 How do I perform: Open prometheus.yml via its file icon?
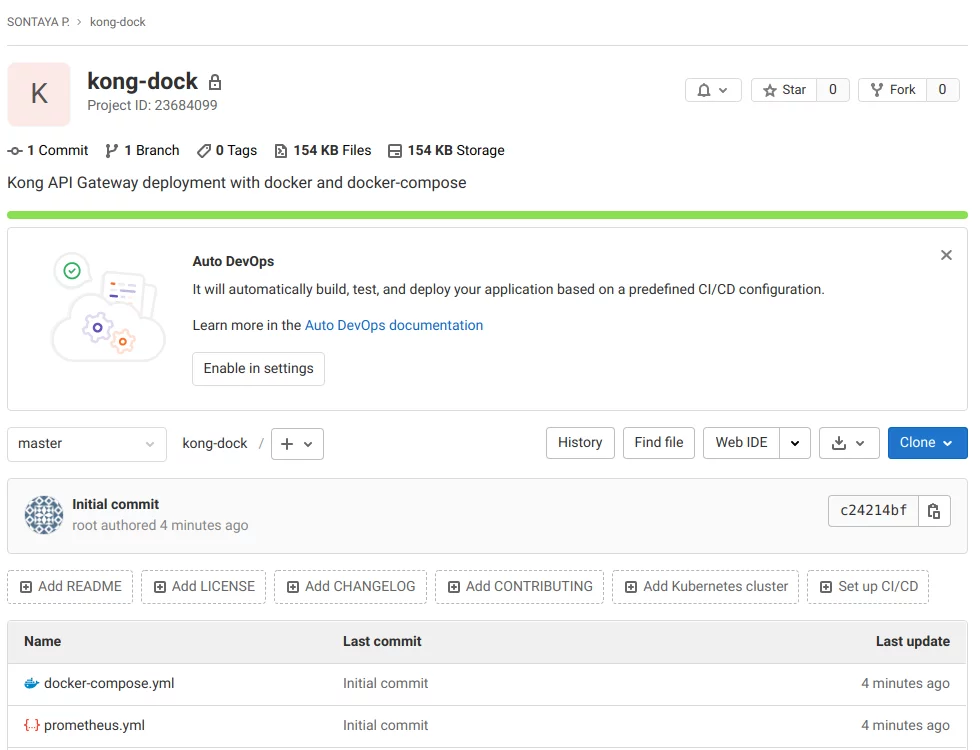(x=30, y=725)
